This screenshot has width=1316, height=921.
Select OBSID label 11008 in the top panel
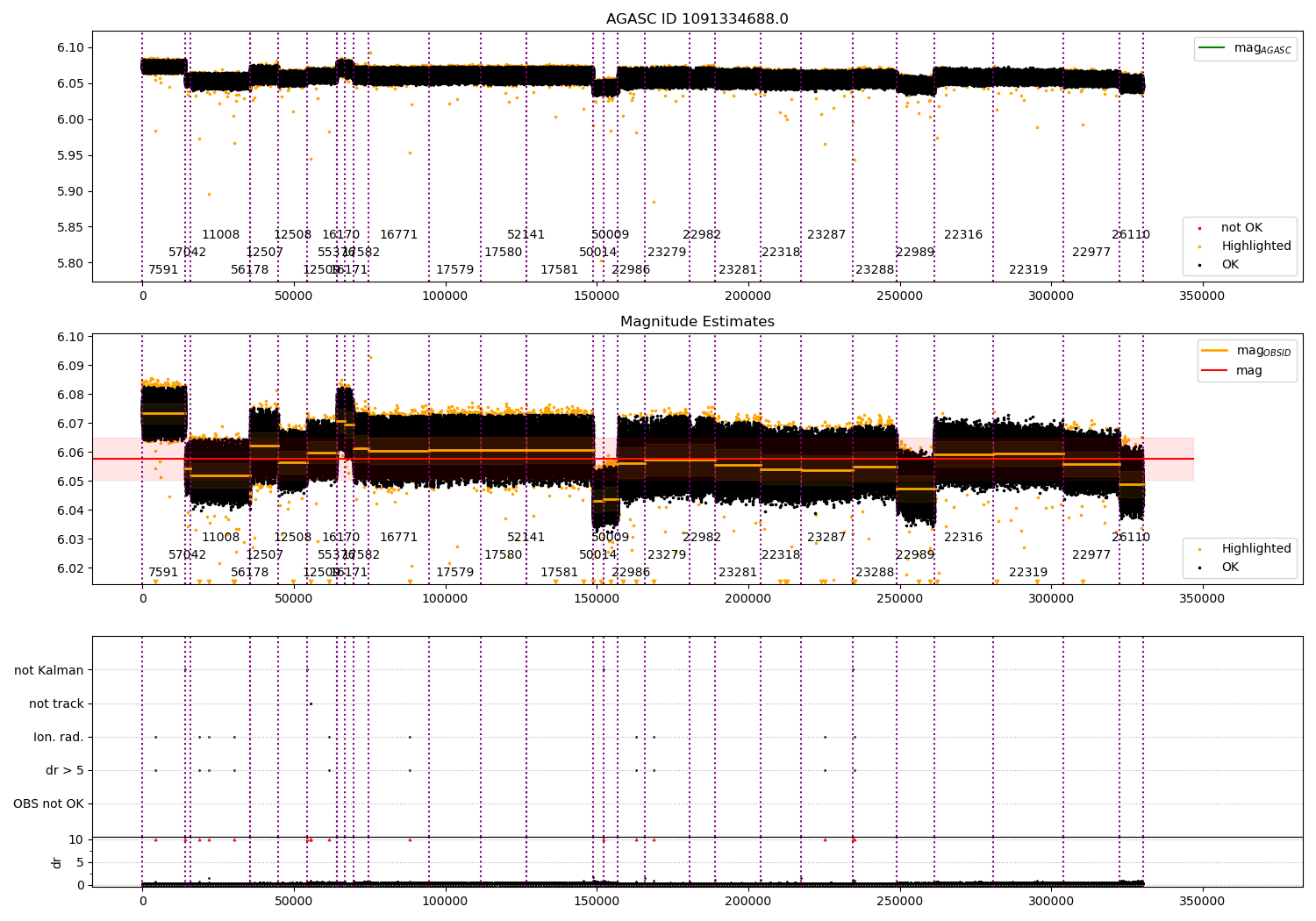(221, 235)
